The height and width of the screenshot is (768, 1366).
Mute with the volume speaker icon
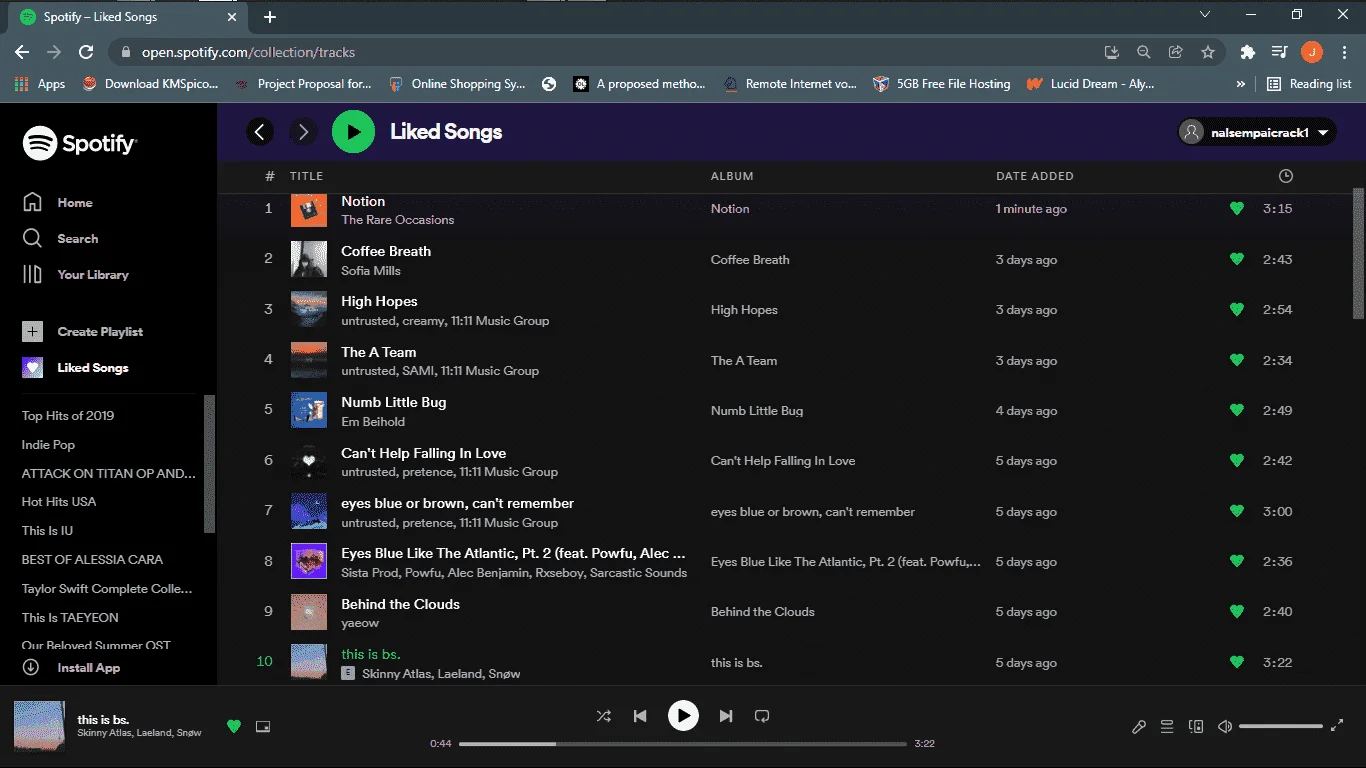point(1225,727)
